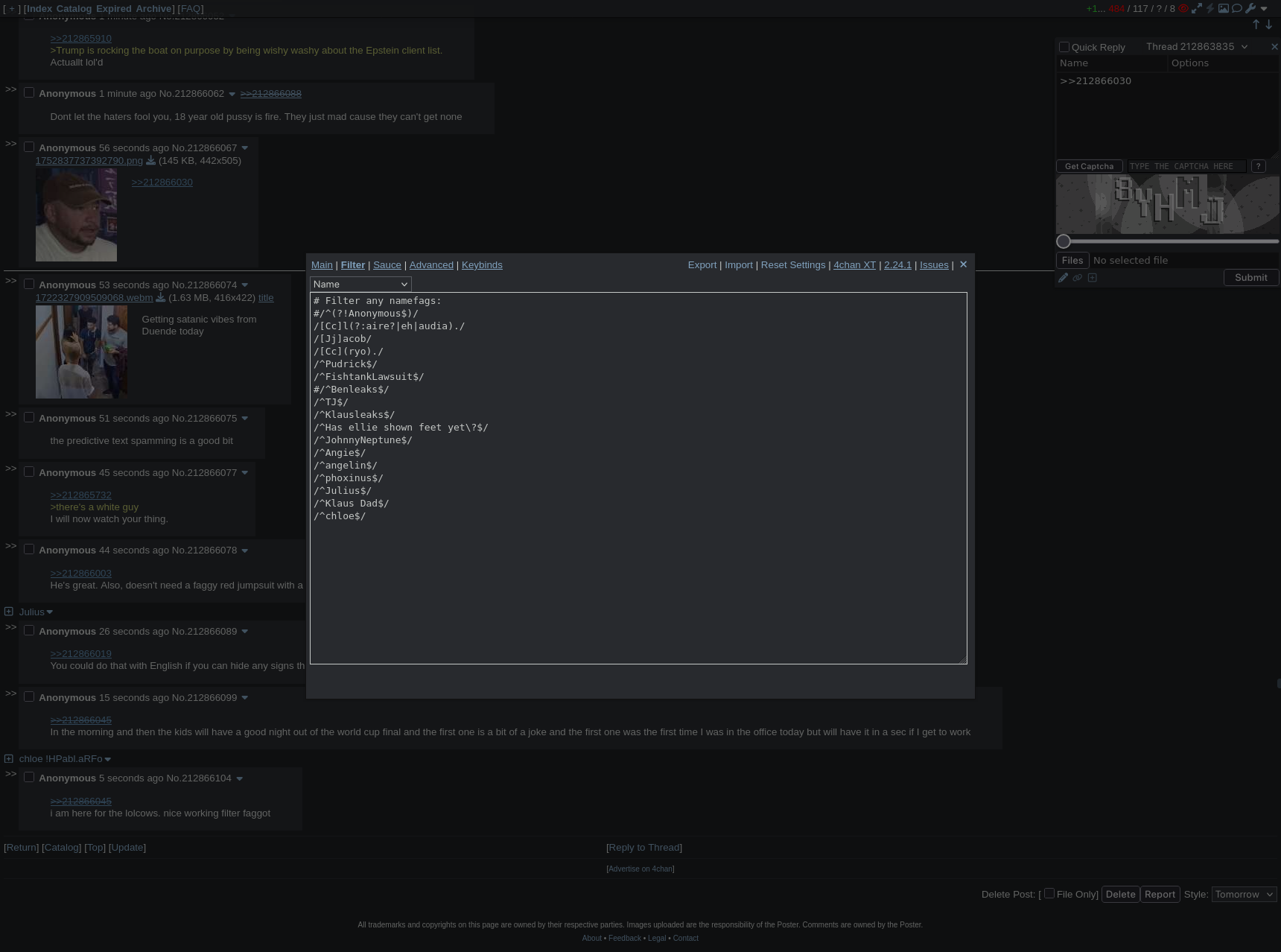The width and height of the screenshot is (1281, 952).
Task: Click the Submit button in Quick Reply
Action: (1250, 277)
